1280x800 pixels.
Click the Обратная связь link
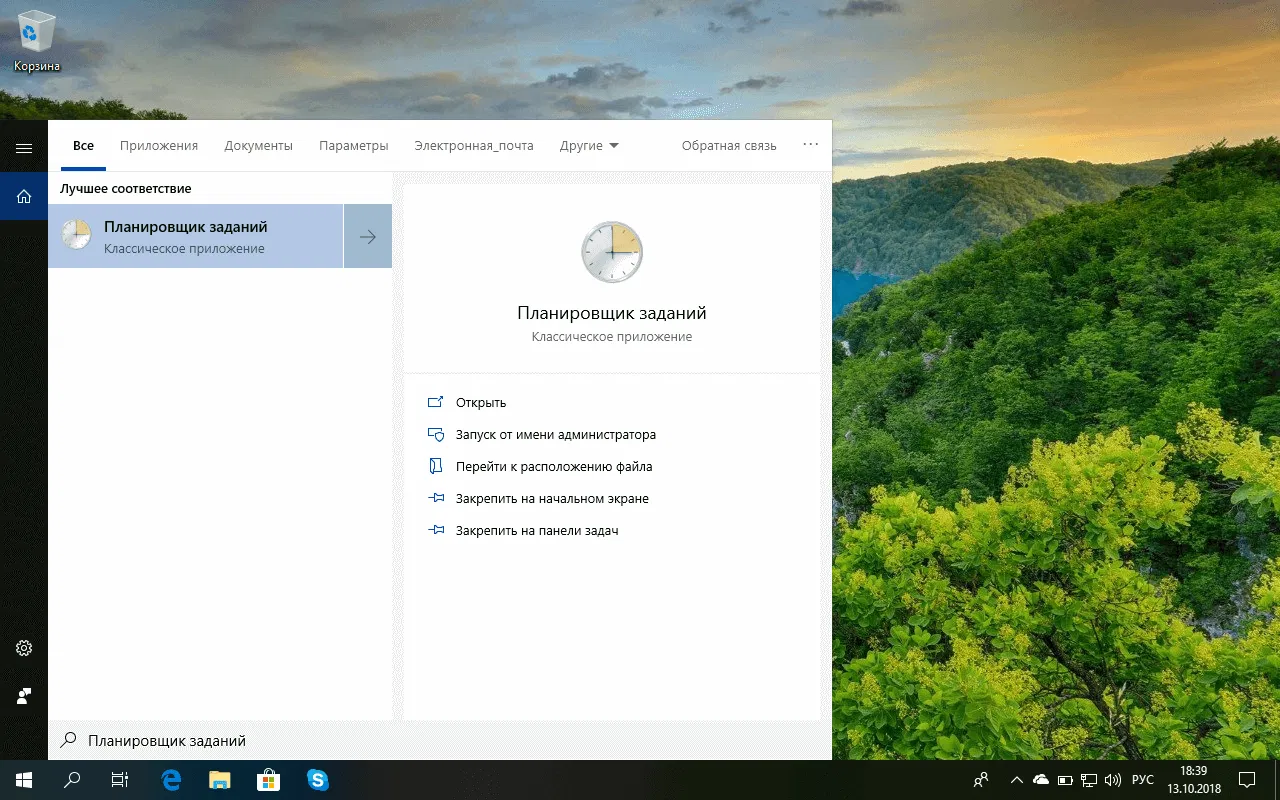coord(729,146)
